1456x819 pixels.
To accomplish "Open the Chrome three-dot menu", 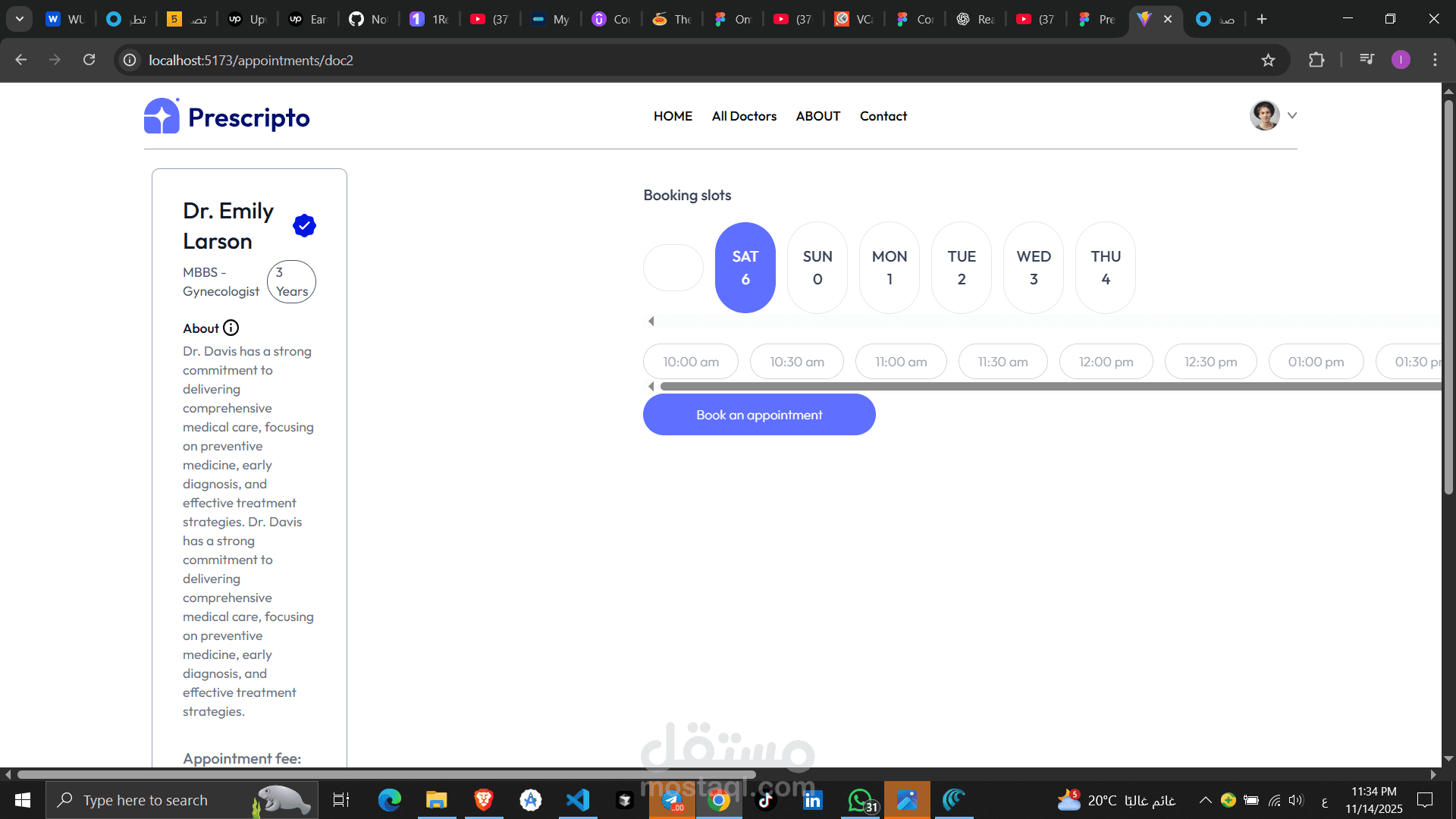I will pyautogui.click(x=1435, y=60).
